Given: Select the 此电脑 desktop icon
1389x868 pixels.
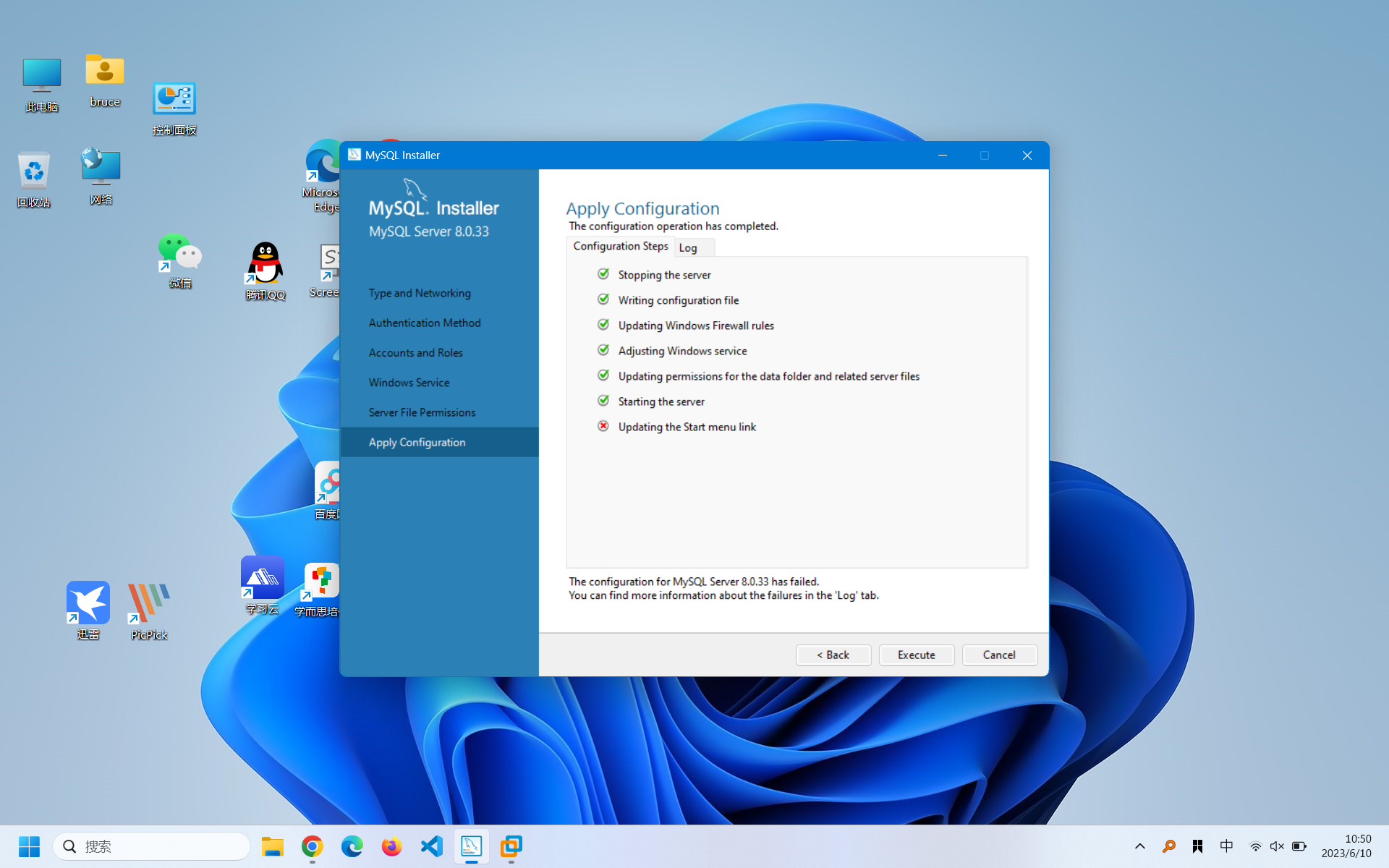Looking at the screenshot, I should coord(41,85).
